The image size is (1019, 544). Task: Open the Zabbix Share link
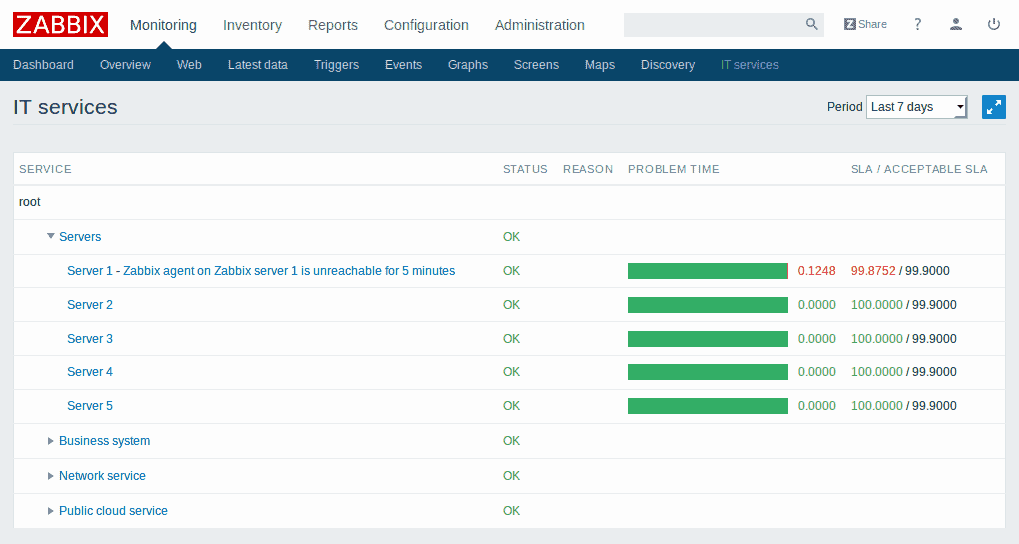point(865,24)
